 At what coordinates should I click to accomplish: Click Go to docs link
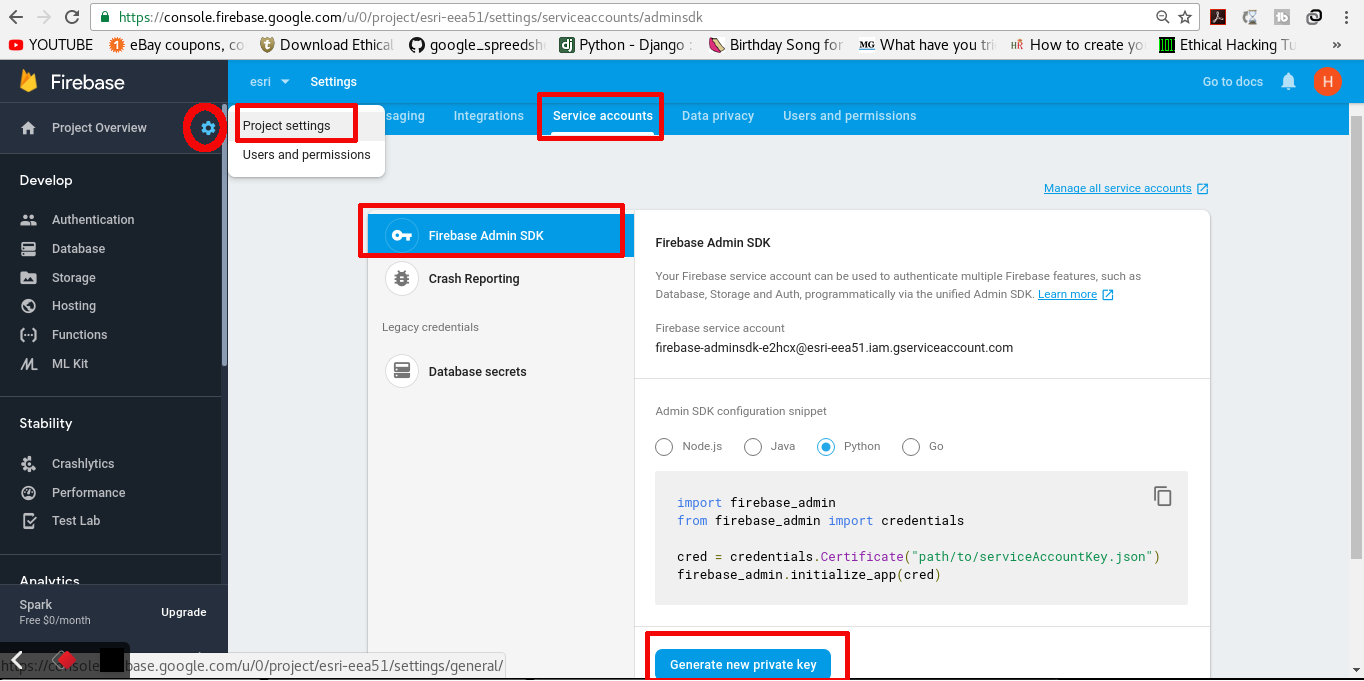[x=1233, y=82]
